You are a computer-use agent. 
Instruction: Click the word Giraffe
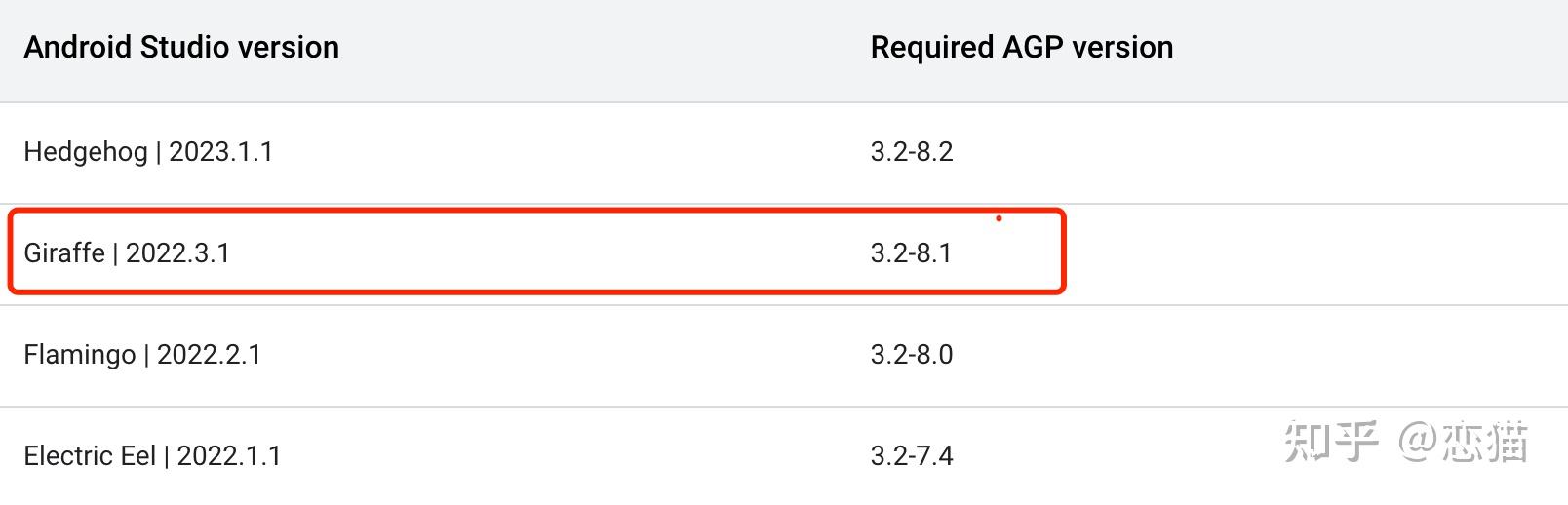(x=64, y=253)
